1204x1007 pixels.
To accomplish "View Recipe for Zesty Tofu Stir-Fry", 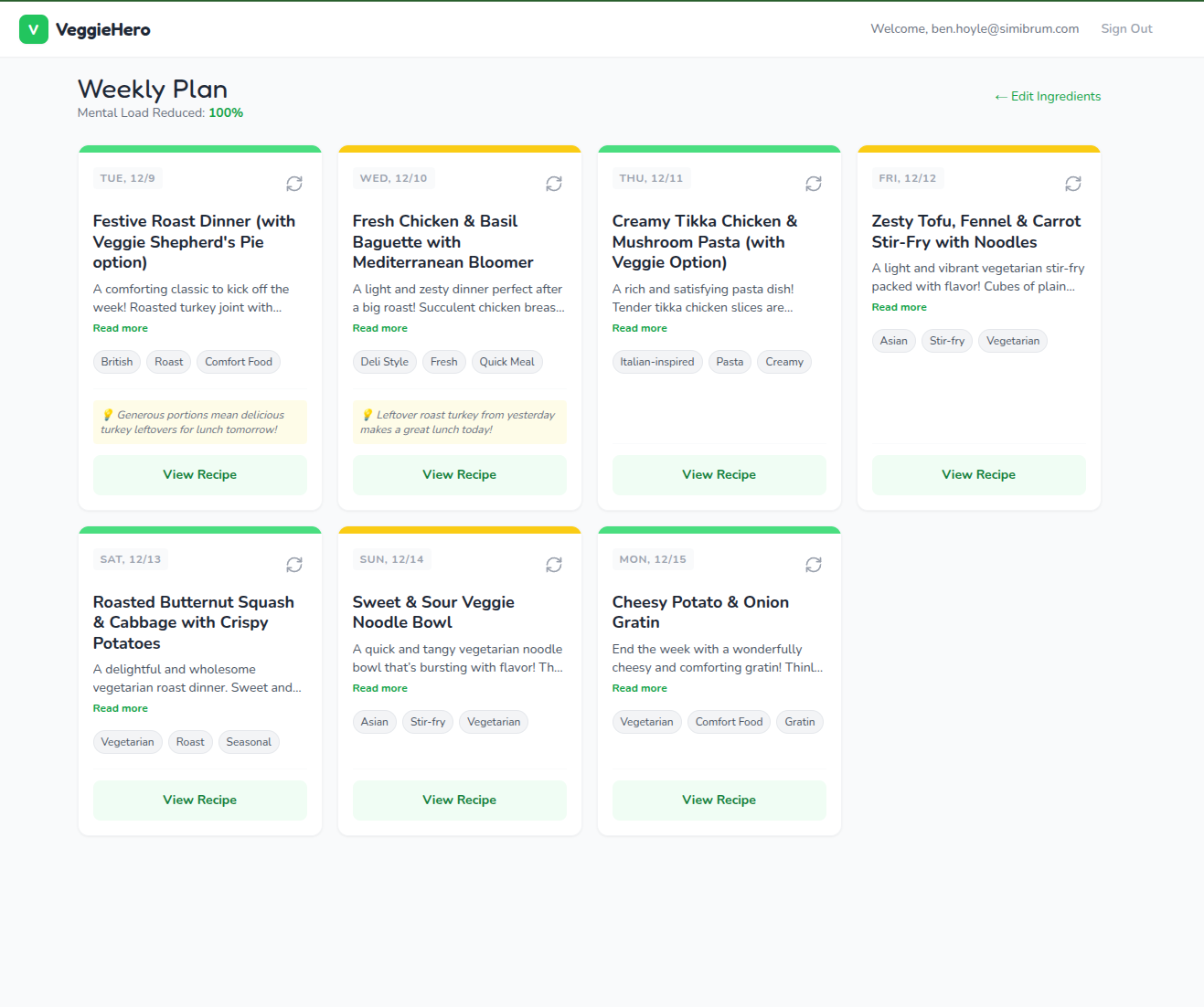I will pyautogui.click(x=978, y=474).
